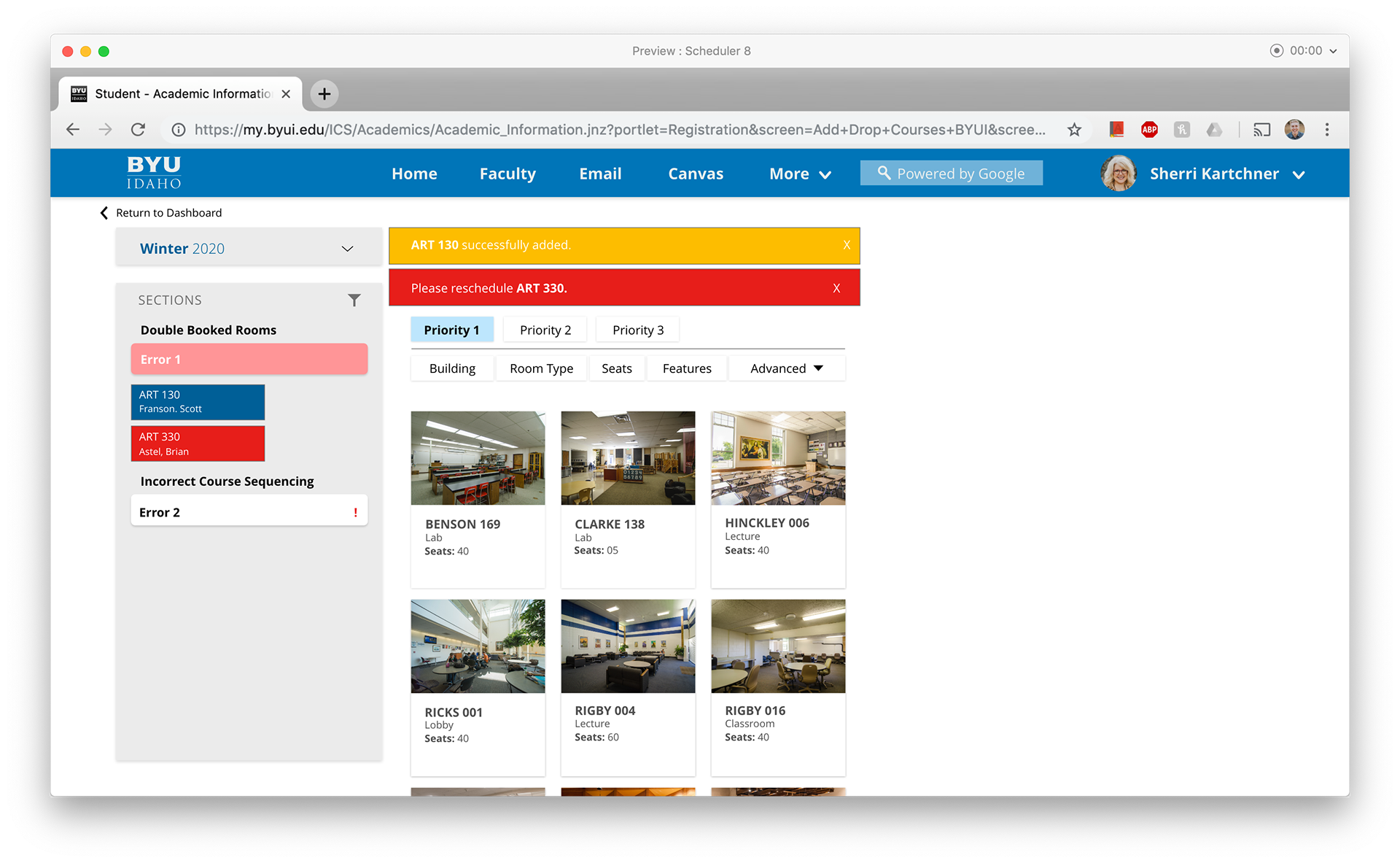The width and height of the screenshot is (1400, 863).
Task: Open the Advanced filter dropdown
Action: point(787,368)
